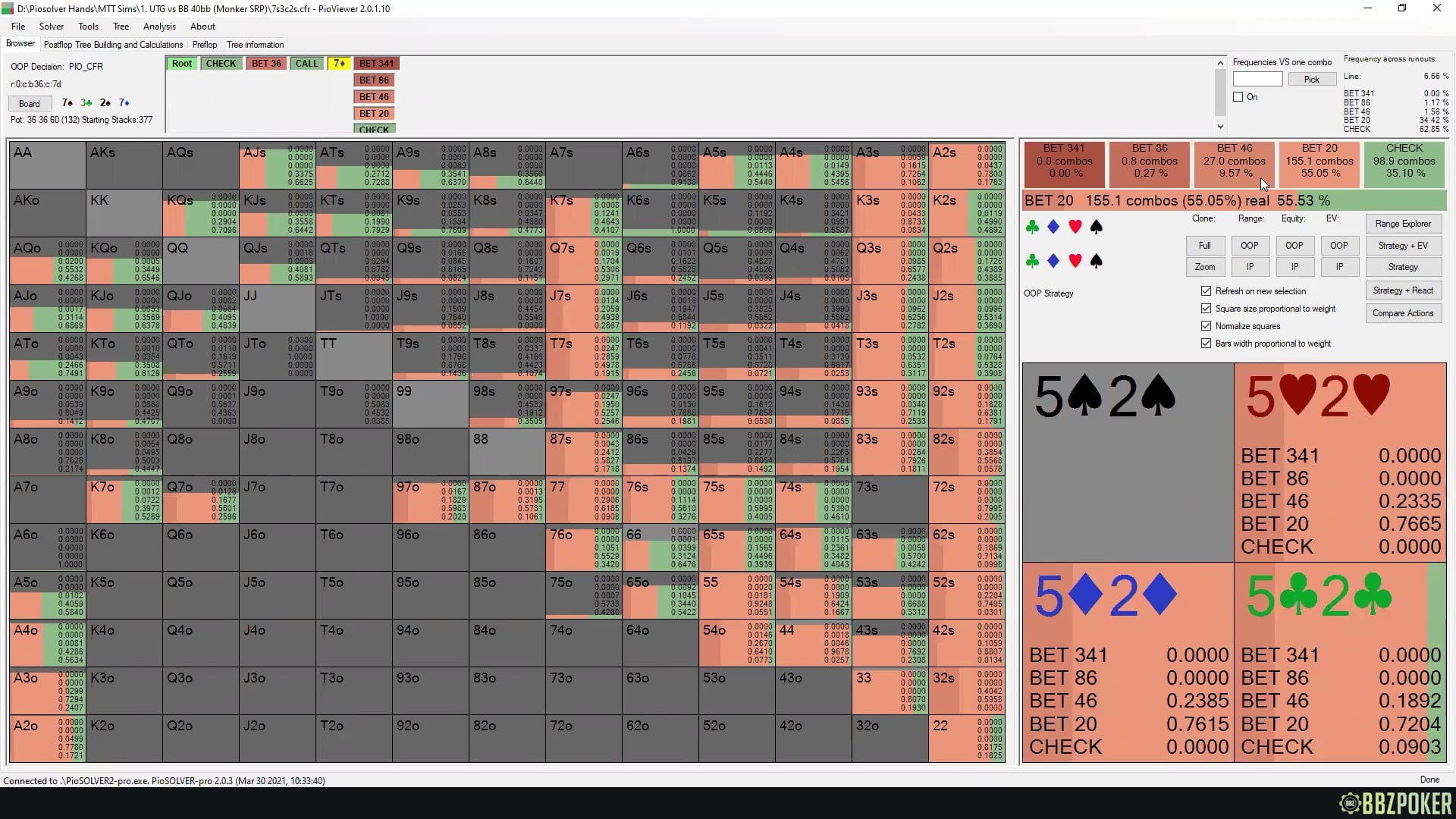Click the Range Explorer button
Viewport: 1456px width, 819px height.
(1403, 224)
